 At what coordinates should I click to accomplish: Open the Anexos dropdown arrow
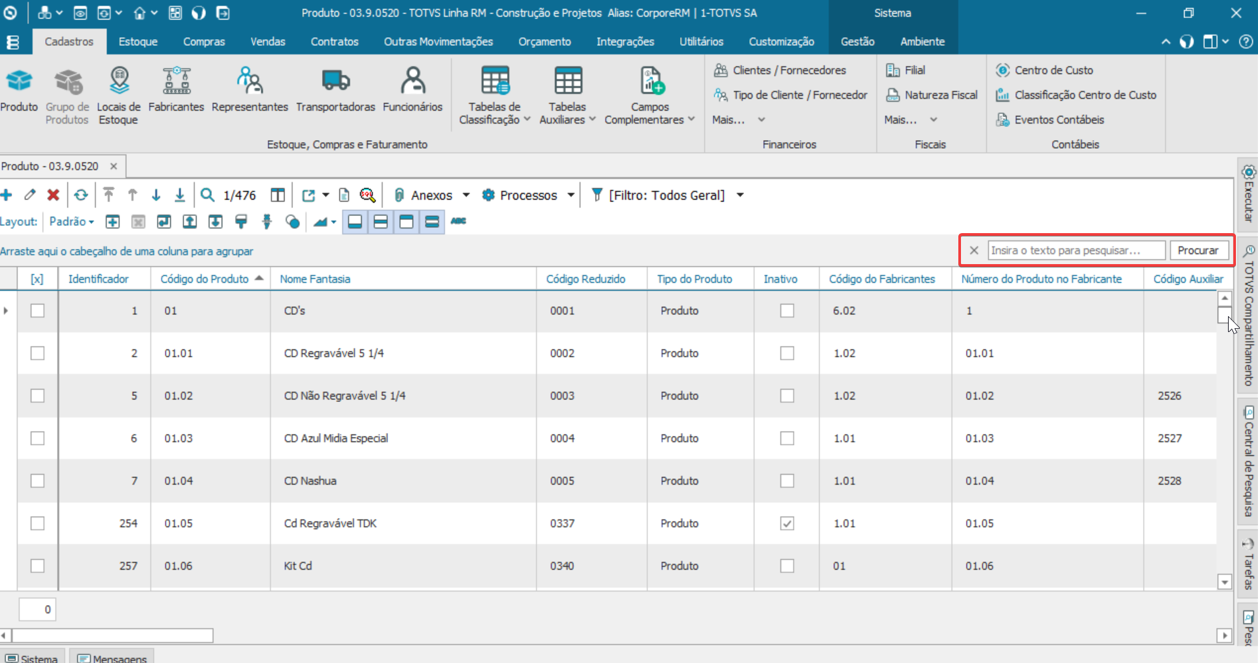tap(466, 195)
